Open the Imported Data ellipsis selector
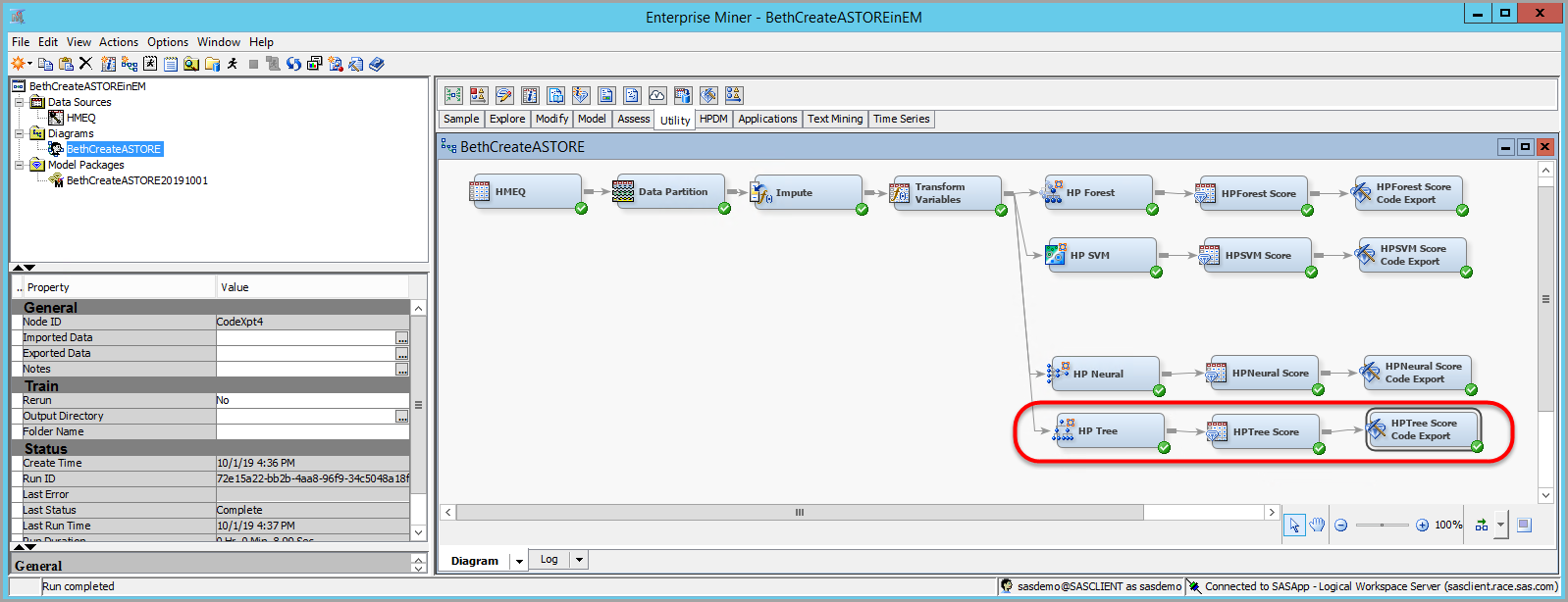This screenshot has width=1568, height=602. [x=402, y=338]
